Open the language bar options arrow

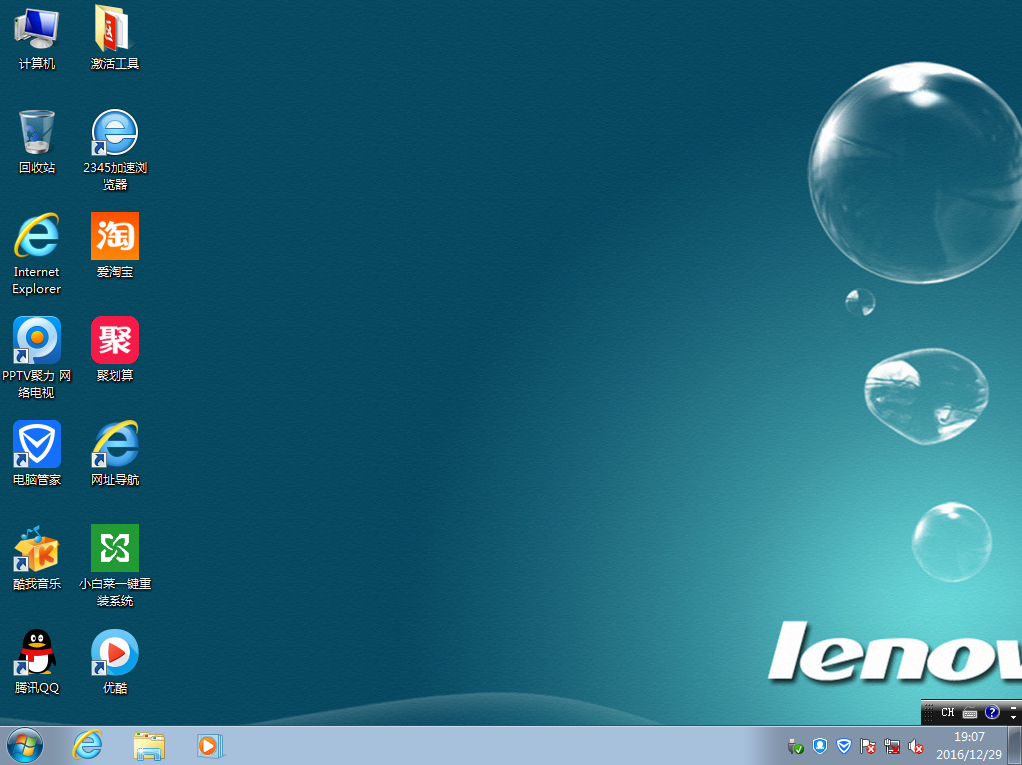click(x=1014, y=717)
